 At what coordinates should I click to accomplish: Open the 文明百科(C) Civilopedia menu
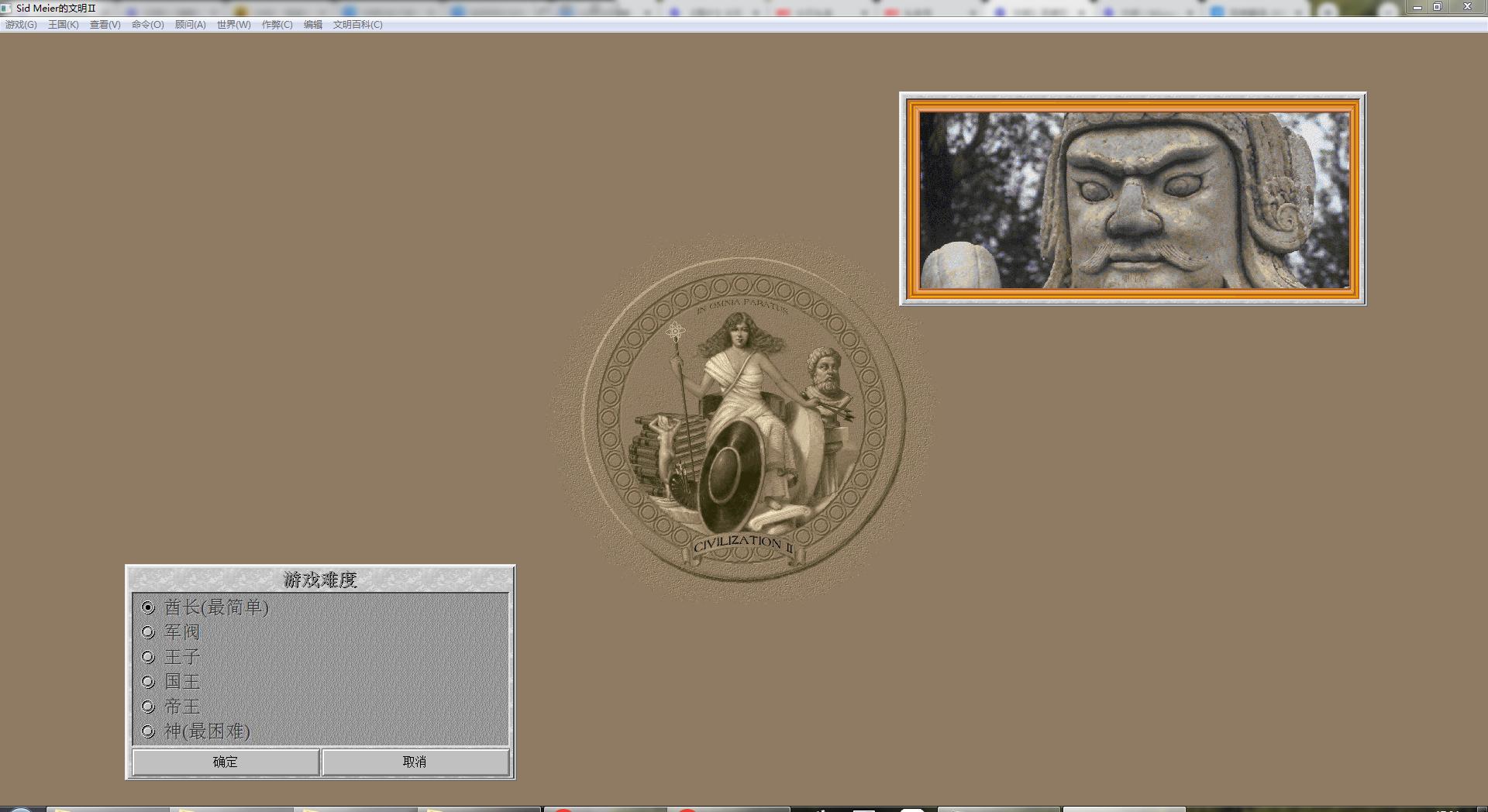(357, 25)
